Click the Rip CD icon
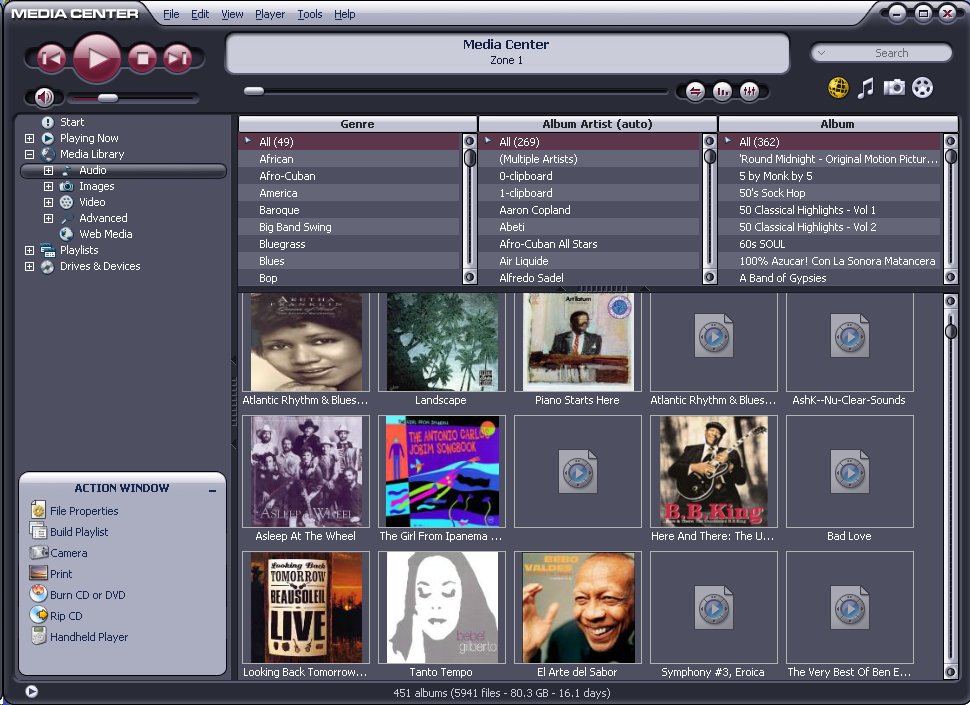Screen dimensions: 970x705 [x=39, y=615]
